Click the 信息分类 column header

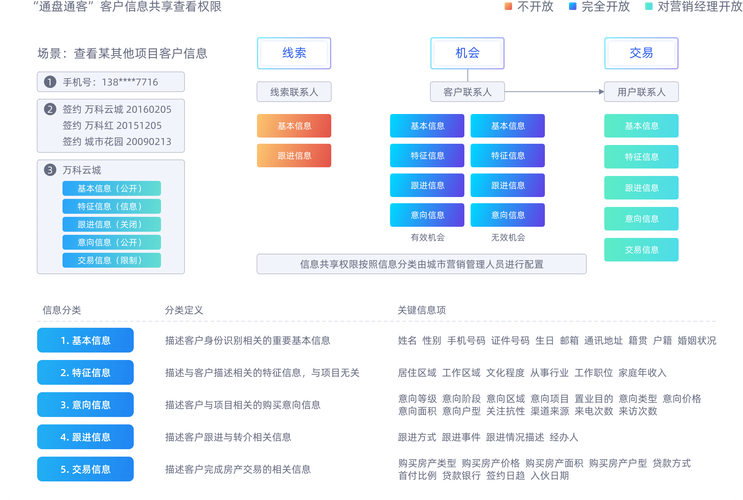62,310
